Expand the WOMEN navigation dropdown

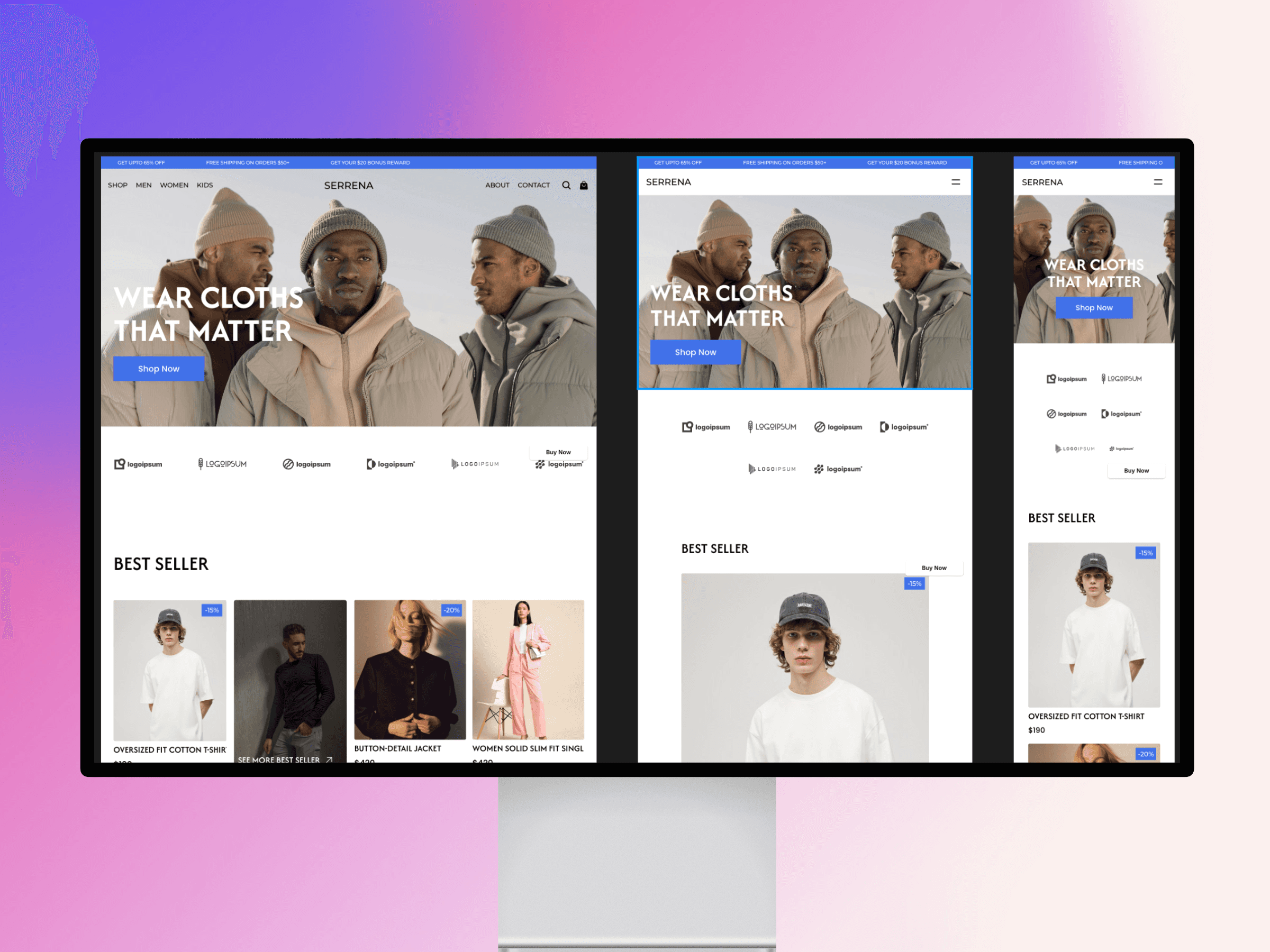click(x=176, y=184)
